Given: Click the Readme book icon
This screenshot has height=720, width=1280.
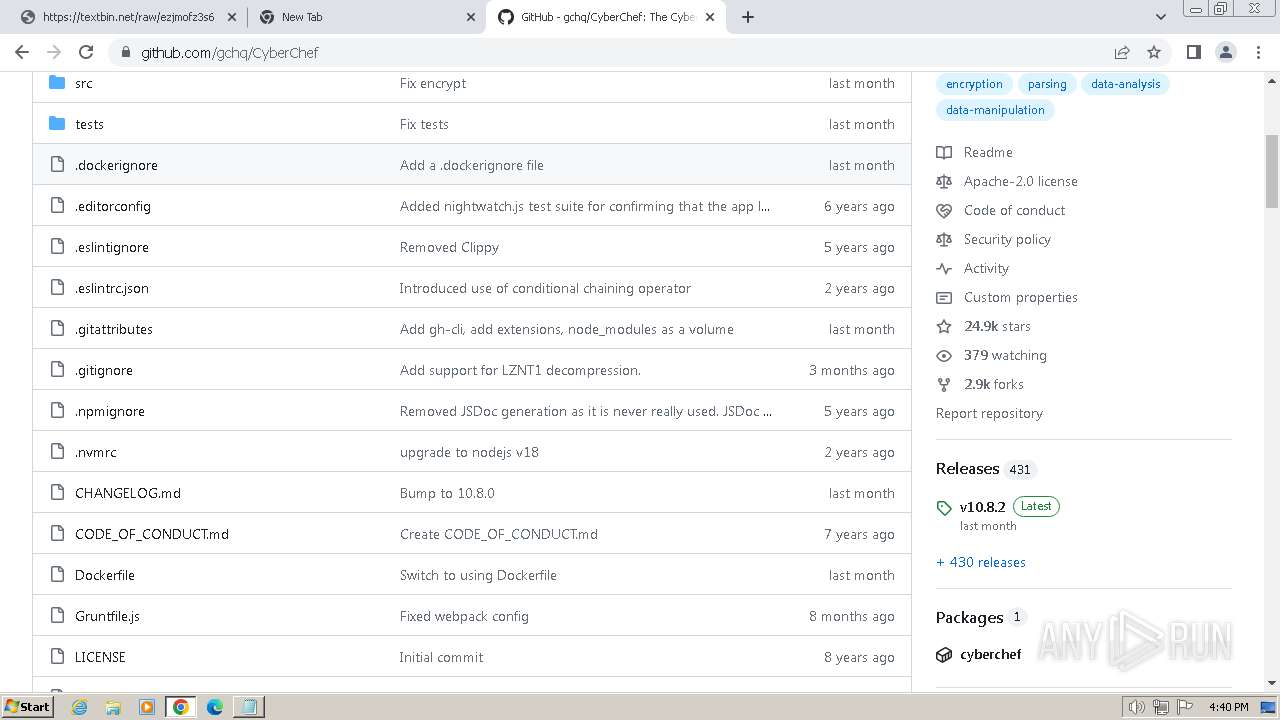Looking at the screenshot, I should pyautogui.click(x=944, y=152).
